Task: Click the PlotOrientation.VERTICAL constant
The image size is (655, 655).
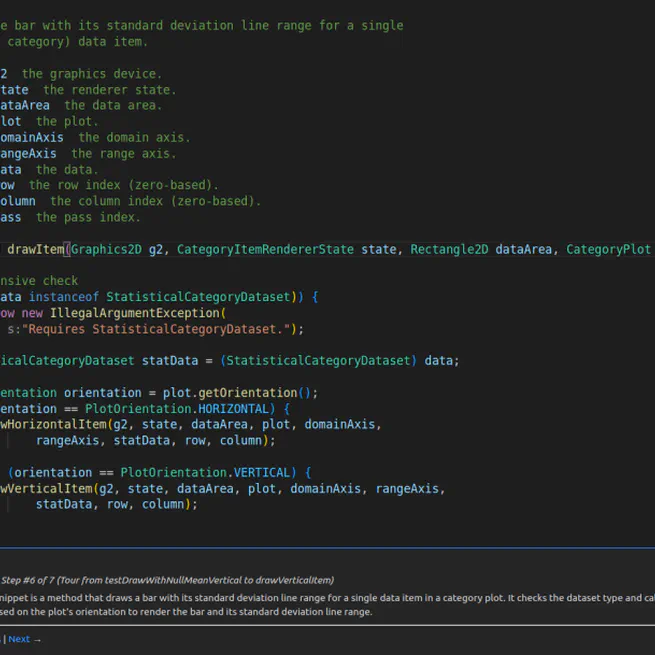Action: [x=205, y=472]
